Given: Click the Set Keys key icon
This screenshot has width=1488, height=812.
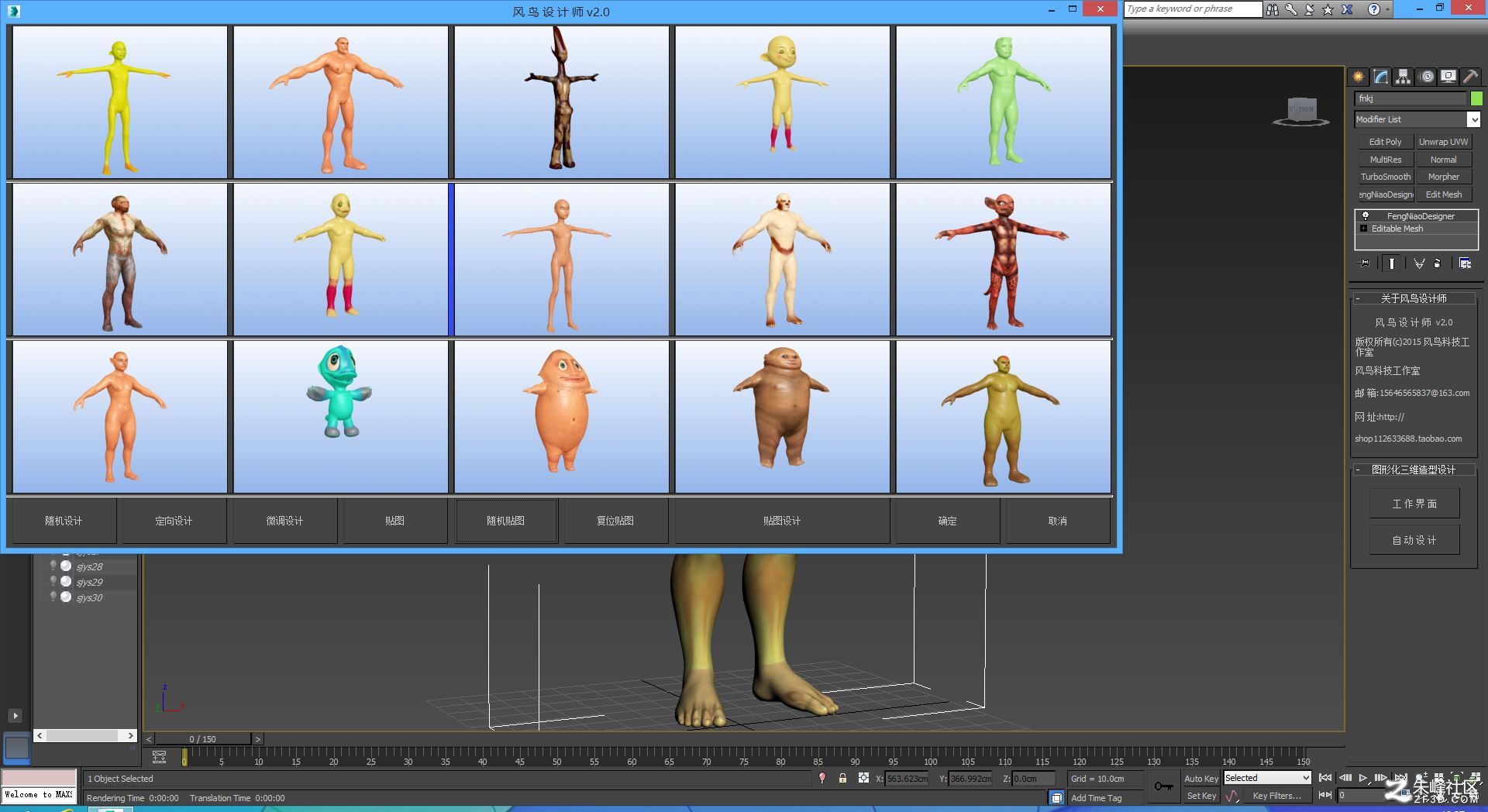Looking at the screenshot, I should pos(1163,786).
